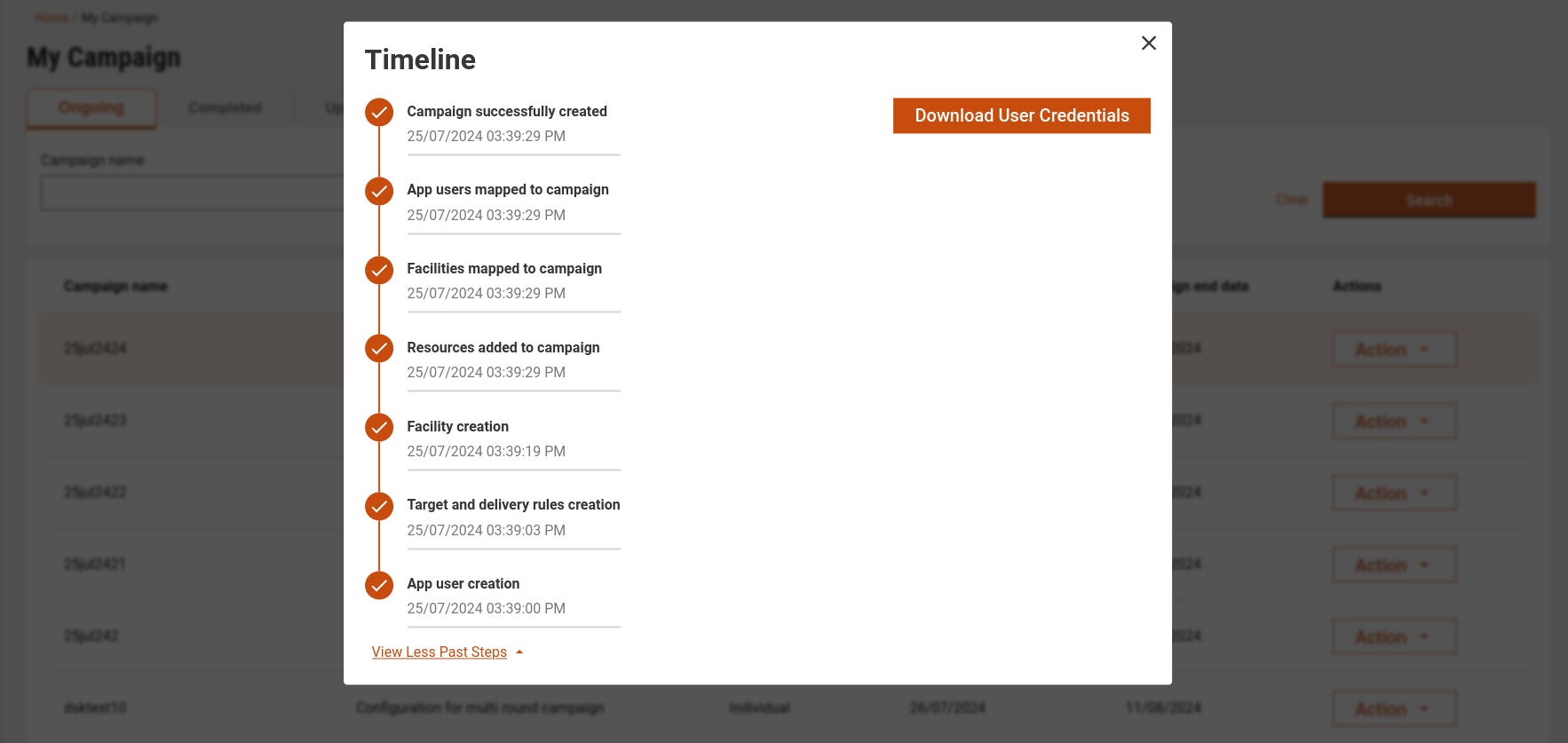
Task: Close the Timeline dialog with the X
Action: [1148, 43]
